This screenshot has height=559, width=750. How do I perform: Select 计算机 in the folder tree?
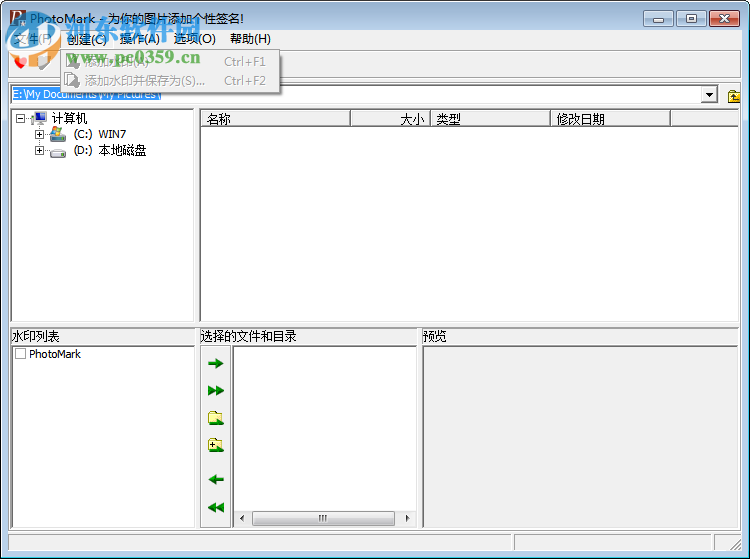69,118
